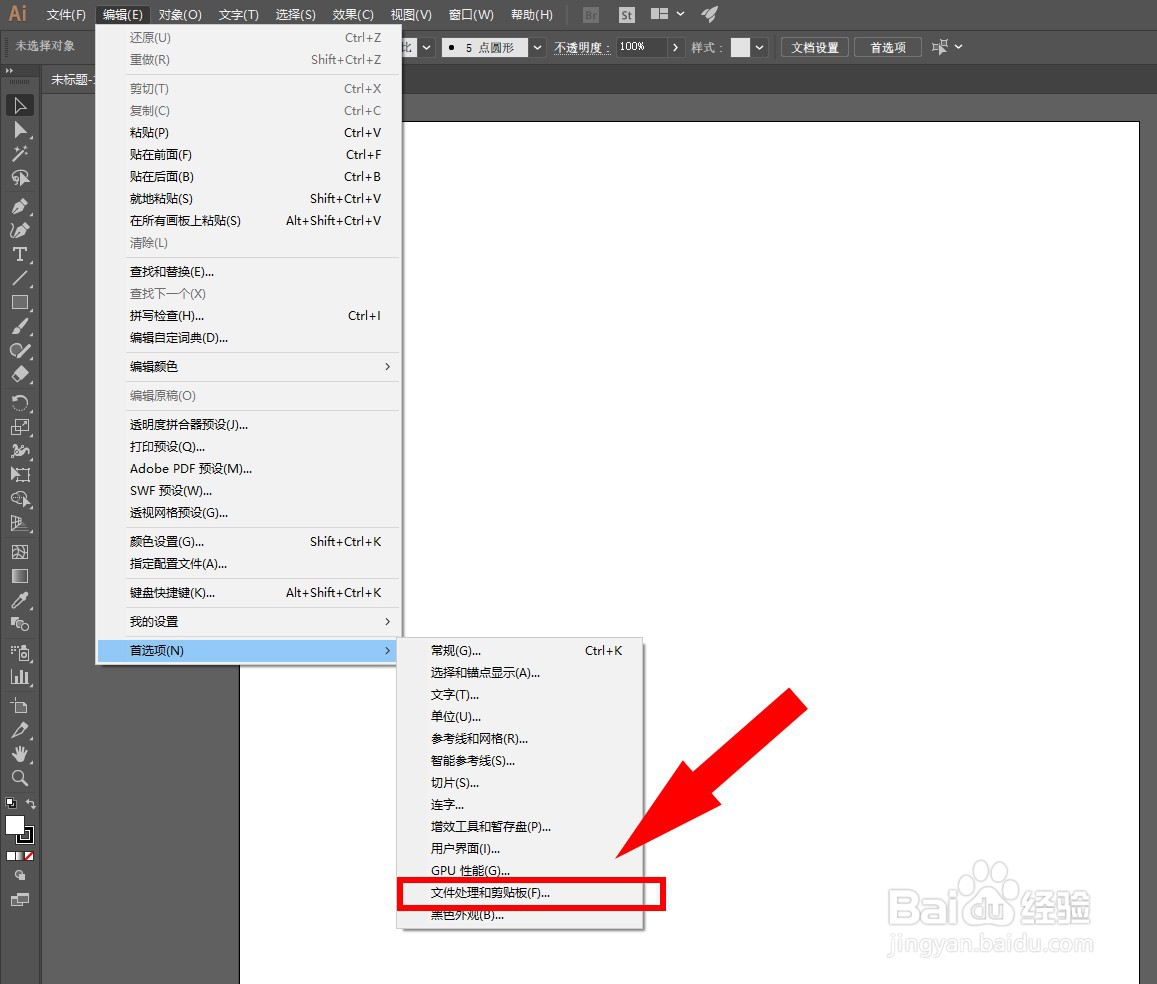Image resolution: width=1157 pixels, height=984 pixels.
Task: Choose 键盘快捷键(K)... menu item
Action: click(249, 593)
